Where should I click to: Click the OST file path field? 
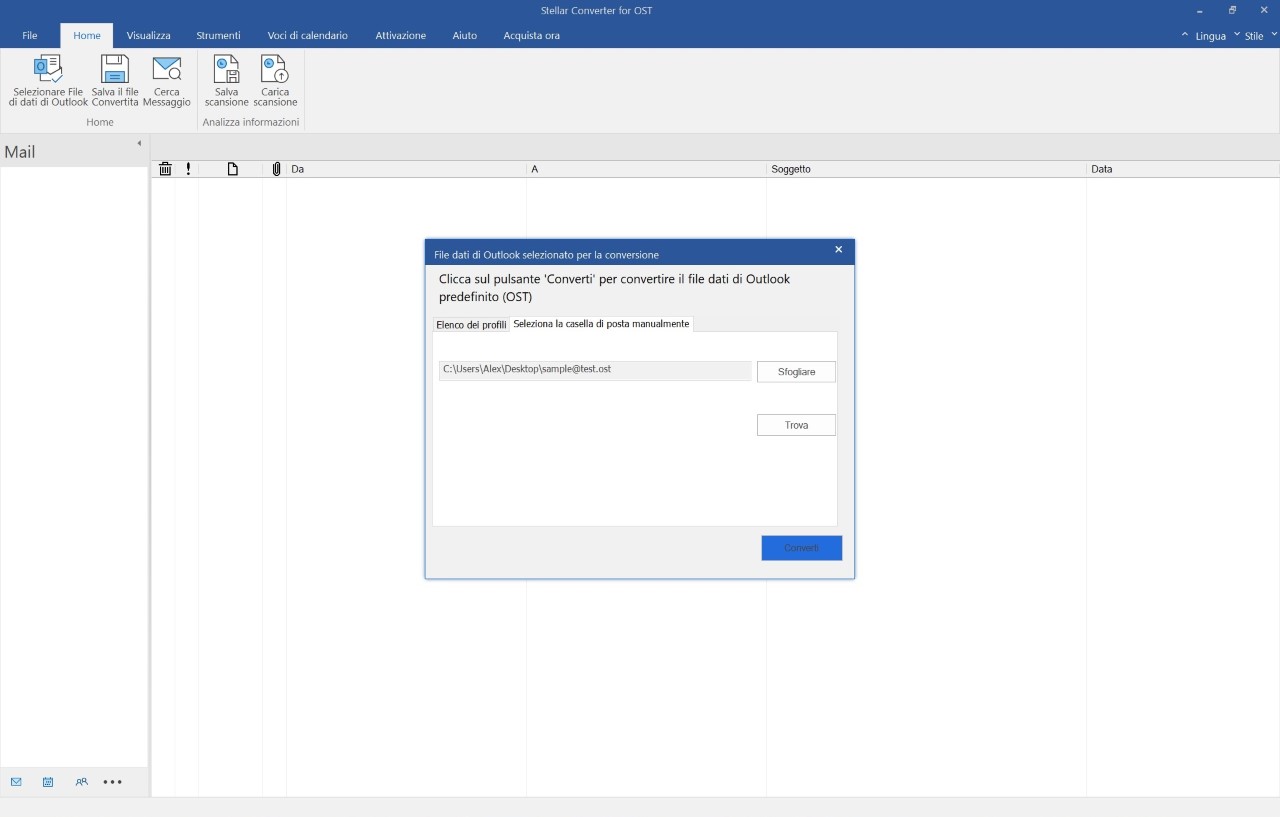pos(595,370)
